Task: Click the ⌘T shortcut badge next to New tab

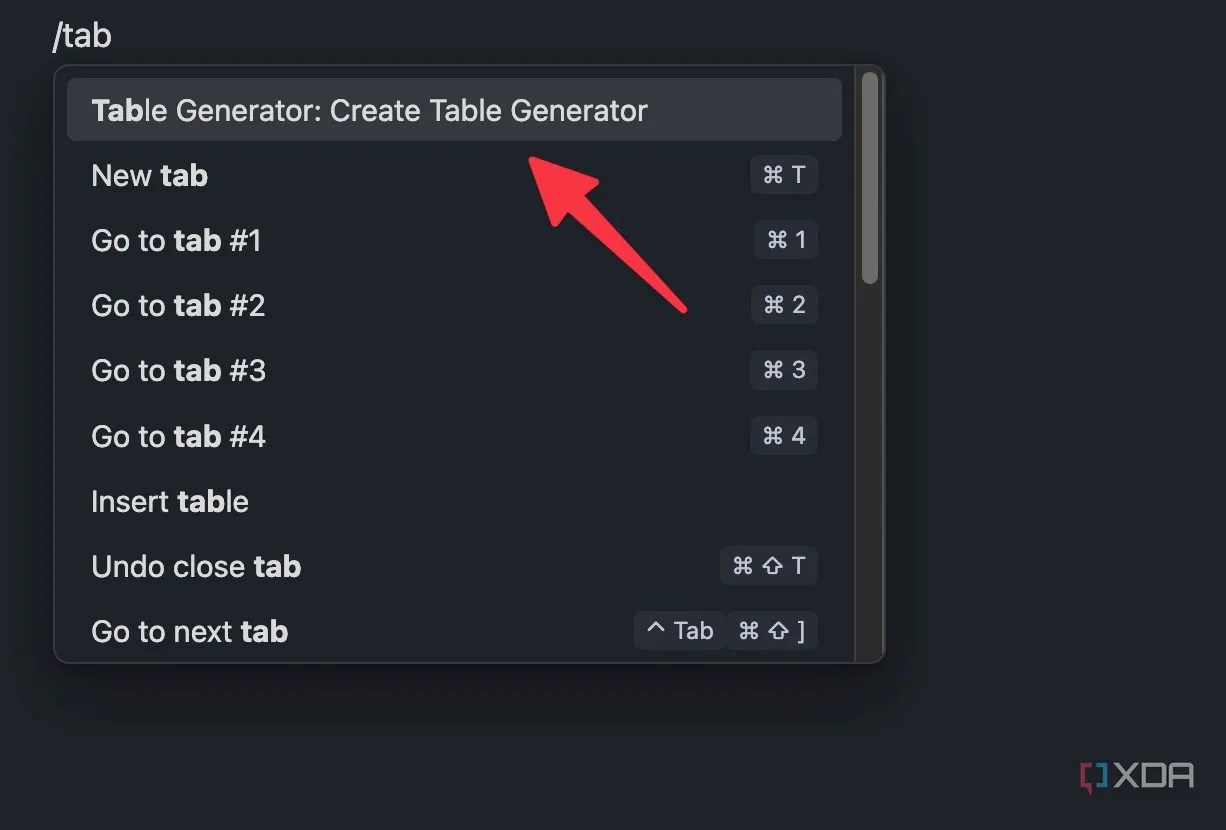Action: 784,174
